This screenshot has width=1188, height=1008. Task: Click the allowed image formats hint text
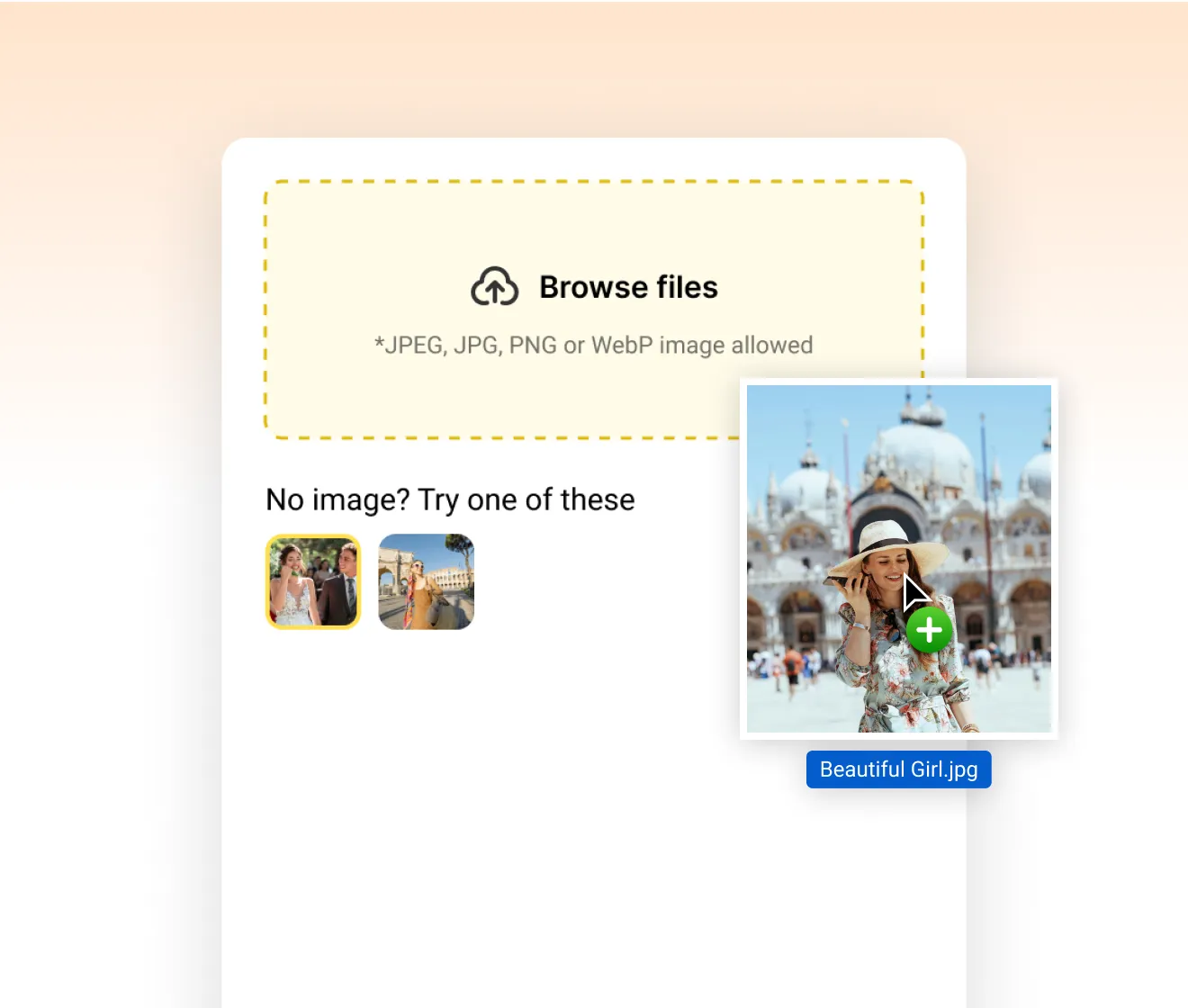click(593, 346)
